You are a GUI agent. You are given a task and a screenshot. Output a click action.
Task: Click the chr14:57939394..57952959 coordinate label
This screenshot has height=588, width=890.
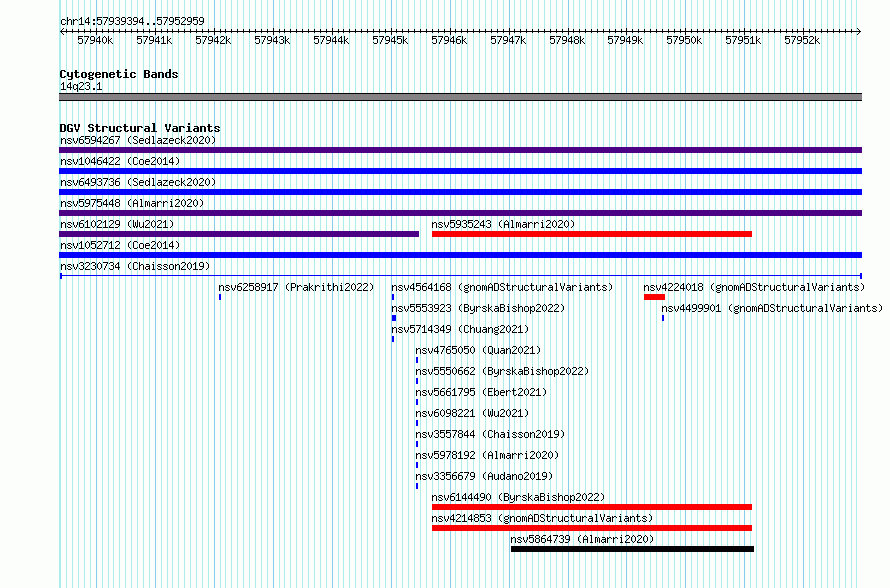point(132,21)
